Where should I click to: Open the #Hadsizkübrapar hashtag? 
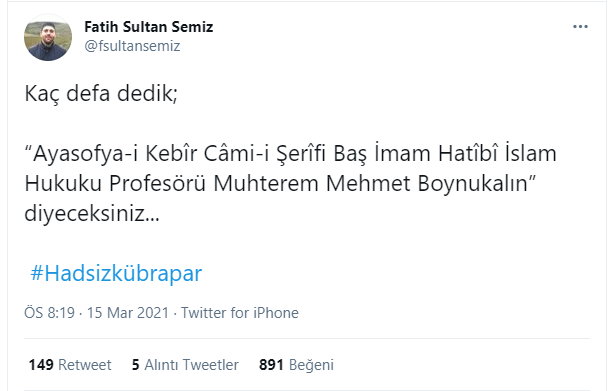point(116,273)
